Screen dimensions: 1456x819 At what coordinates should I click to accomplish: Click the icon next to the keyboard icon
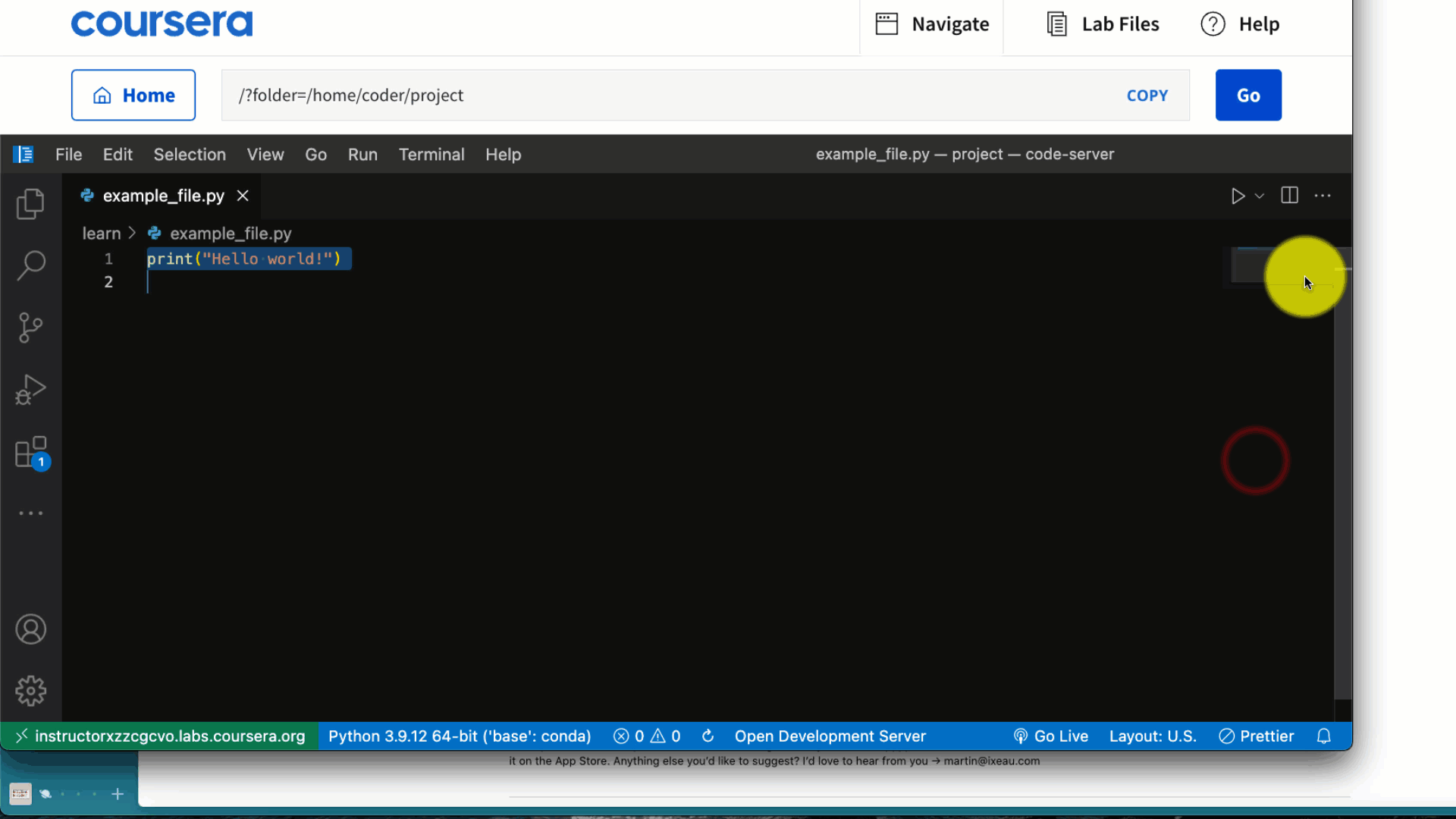[x=45, y=794]
